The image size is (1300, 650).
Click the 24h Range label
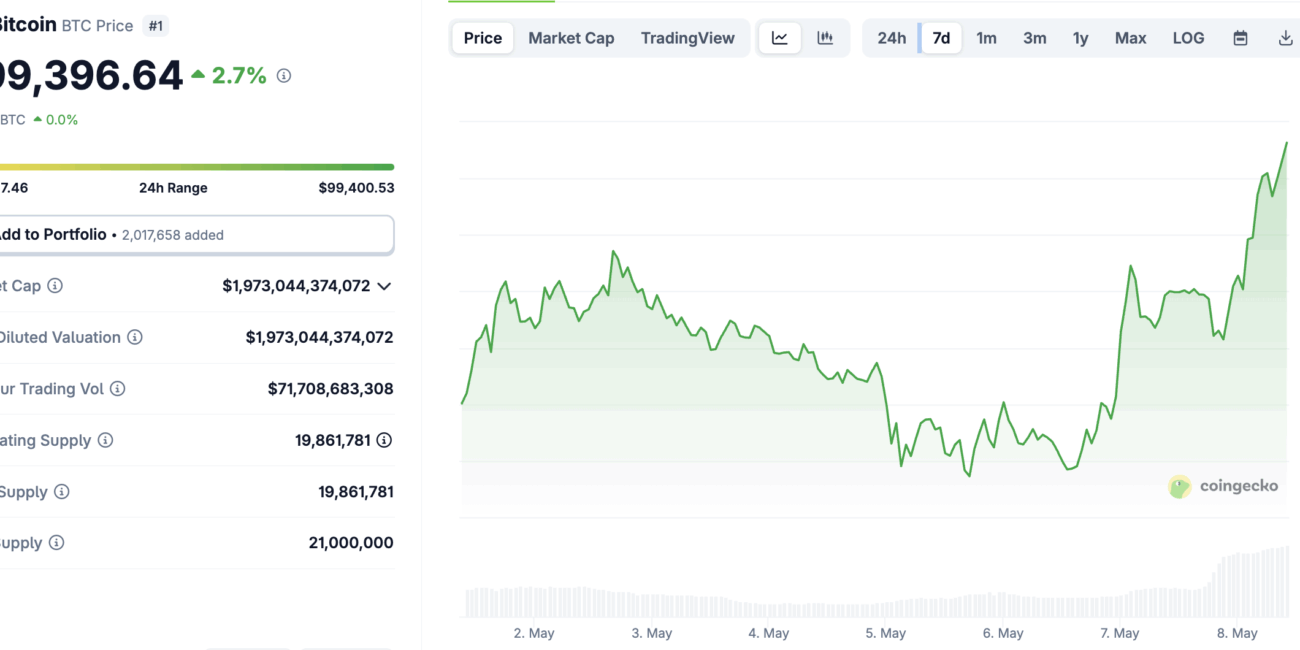click(x=173, y=188)
